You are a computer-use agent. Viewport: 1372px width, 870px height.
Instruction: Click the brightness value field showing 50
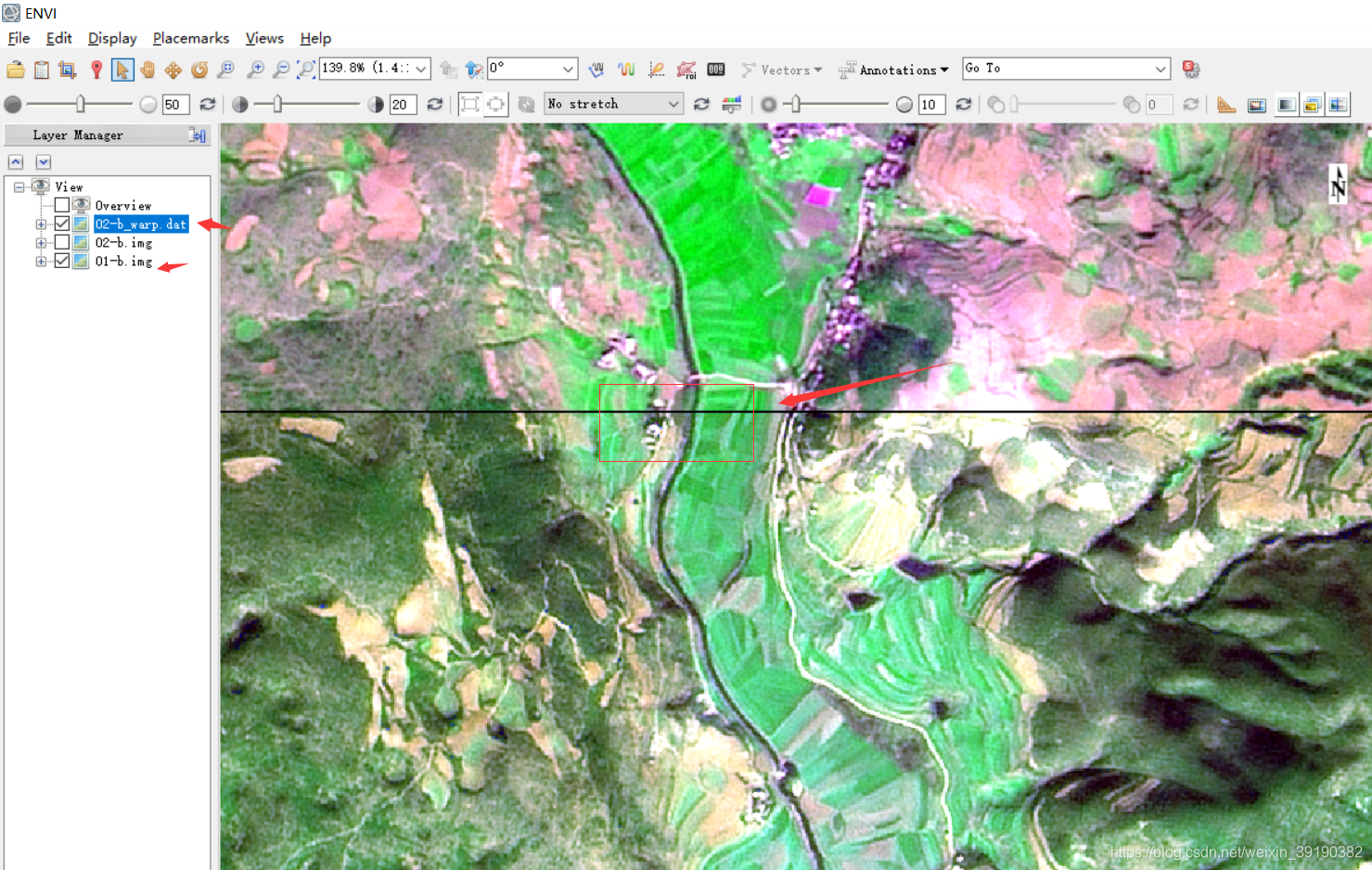point(175,104)
